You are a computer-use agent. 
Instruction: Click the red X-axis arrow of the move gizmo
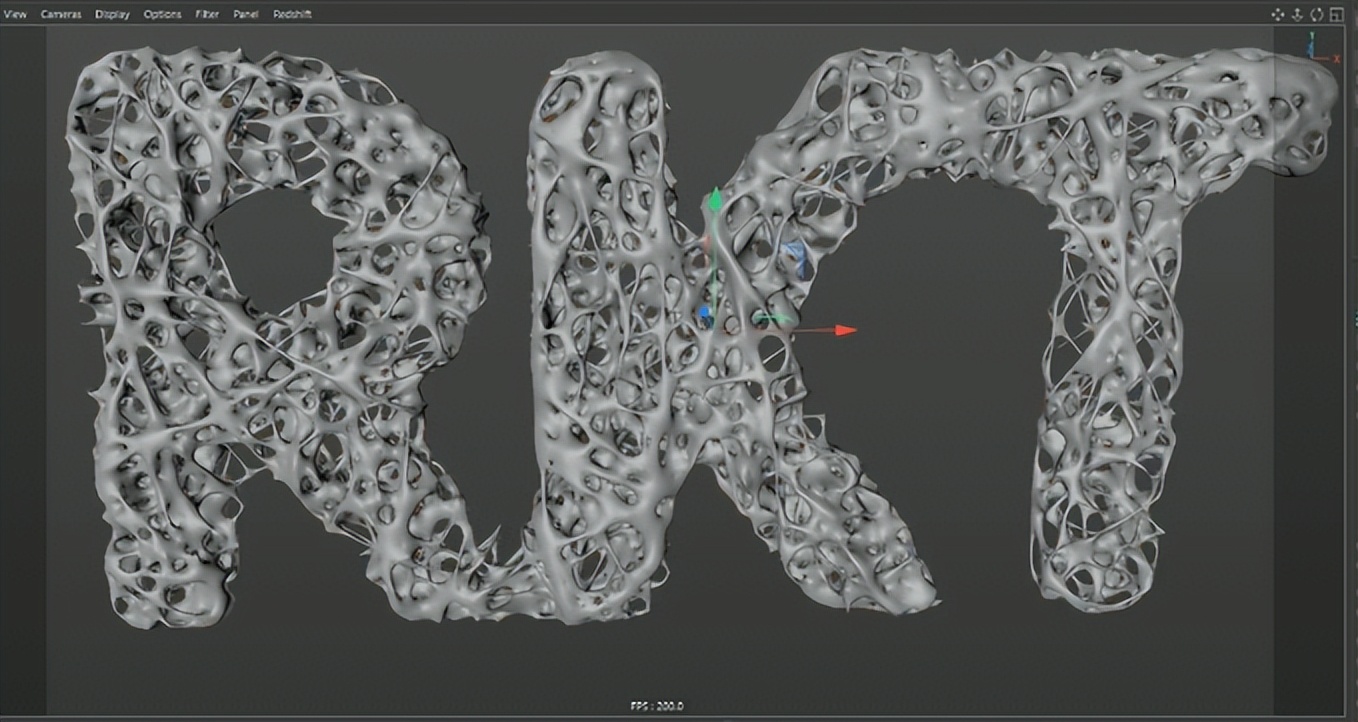pos(845,330)
